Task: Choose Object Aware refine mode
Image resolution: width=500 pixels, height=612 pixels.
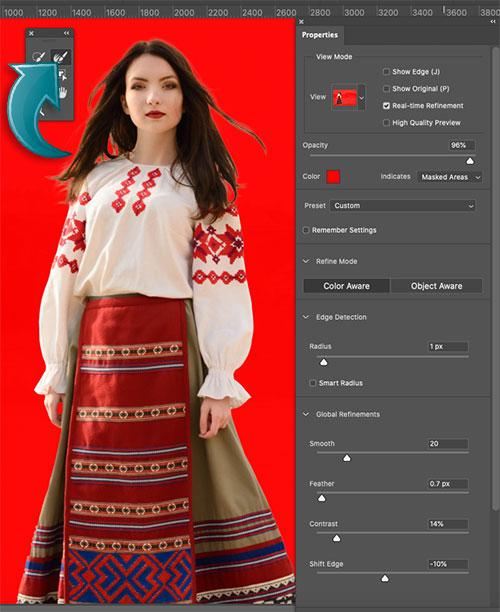Action: (x=436, y=286)
